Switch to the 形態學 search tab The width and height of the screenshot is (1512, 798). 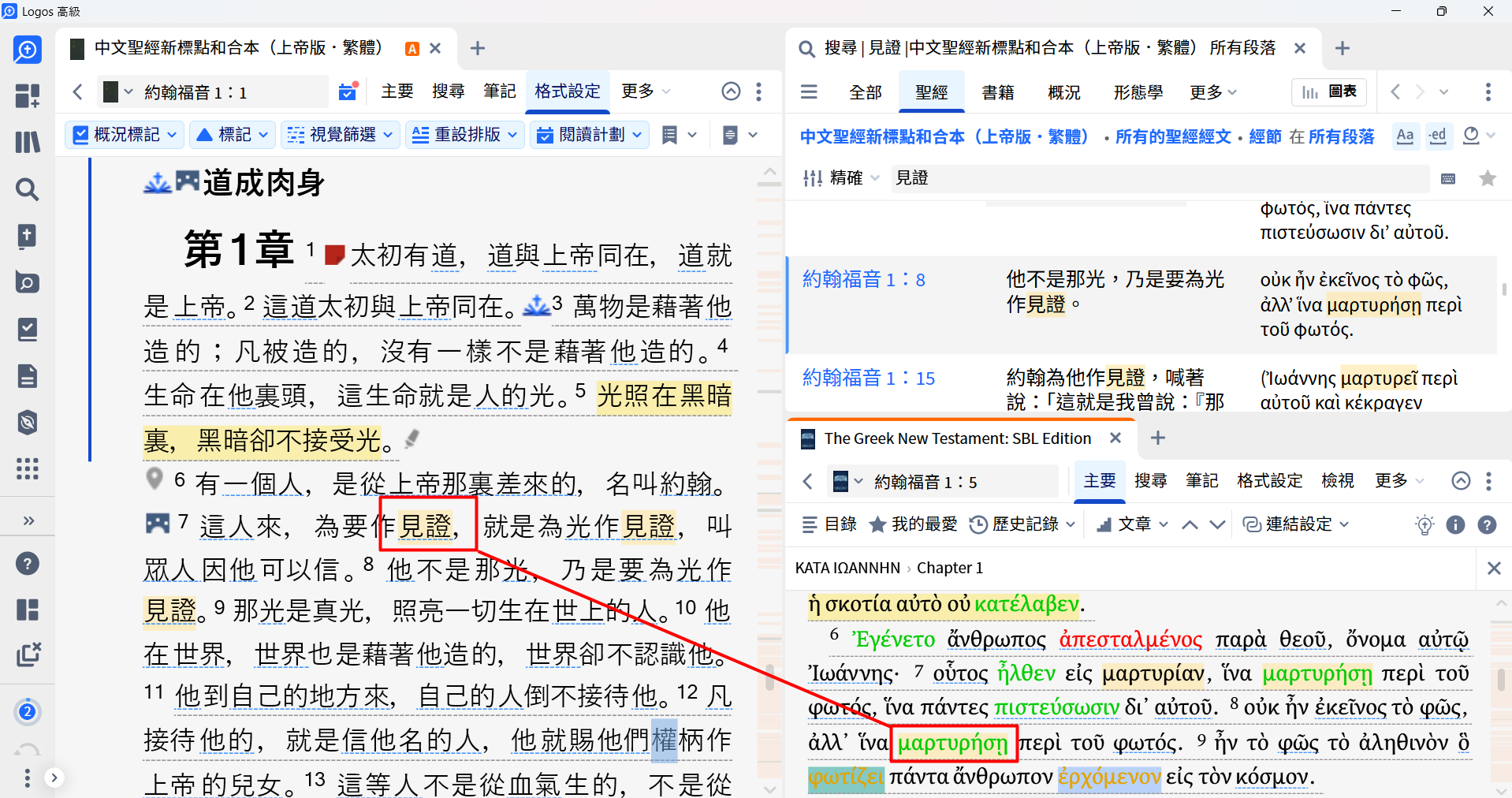[x=1138, y=92]
